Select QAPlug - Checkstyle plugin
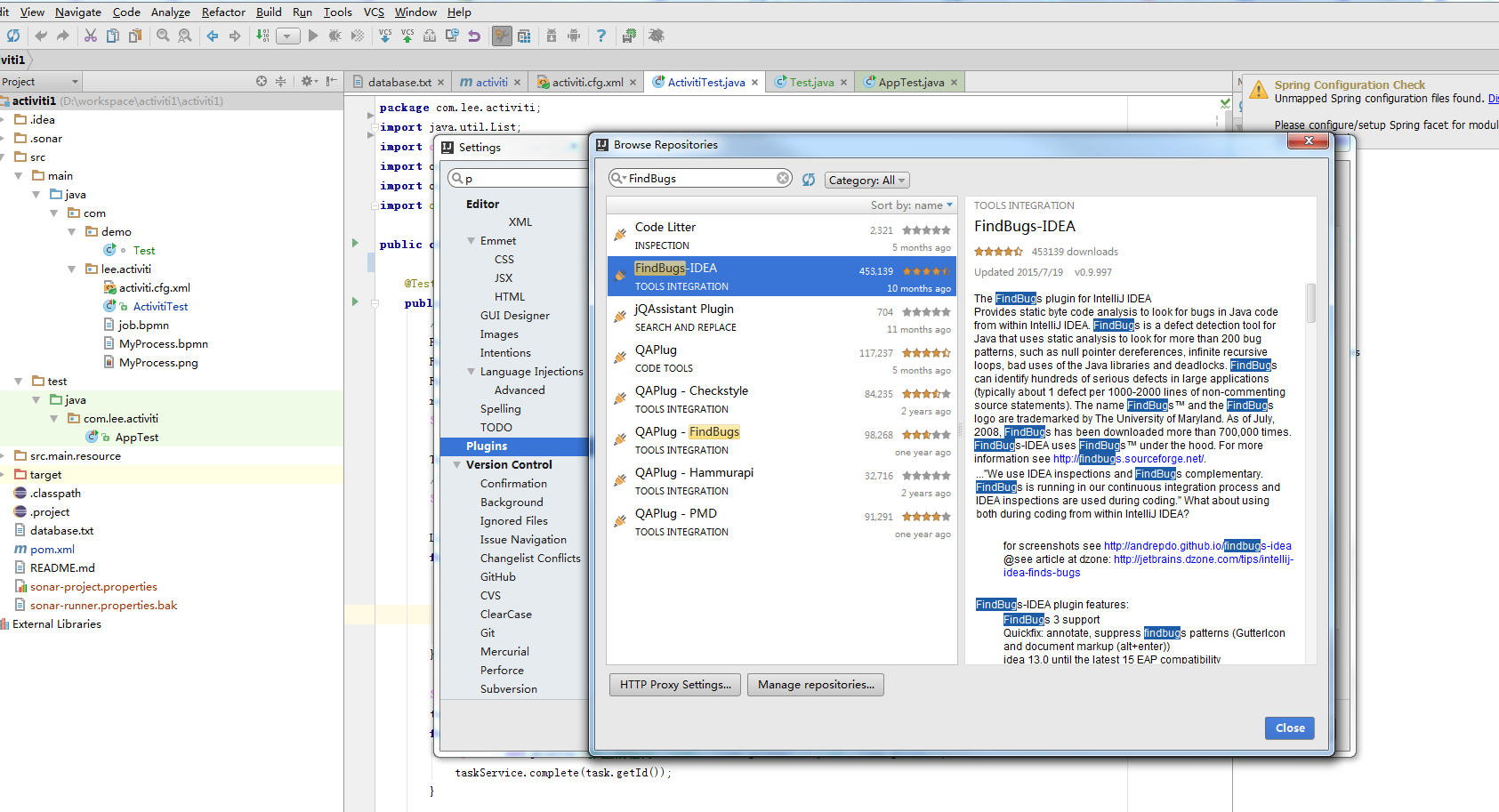Image resolution: width=1499 pixels, height=812 pixels. [x=781, y=399]
